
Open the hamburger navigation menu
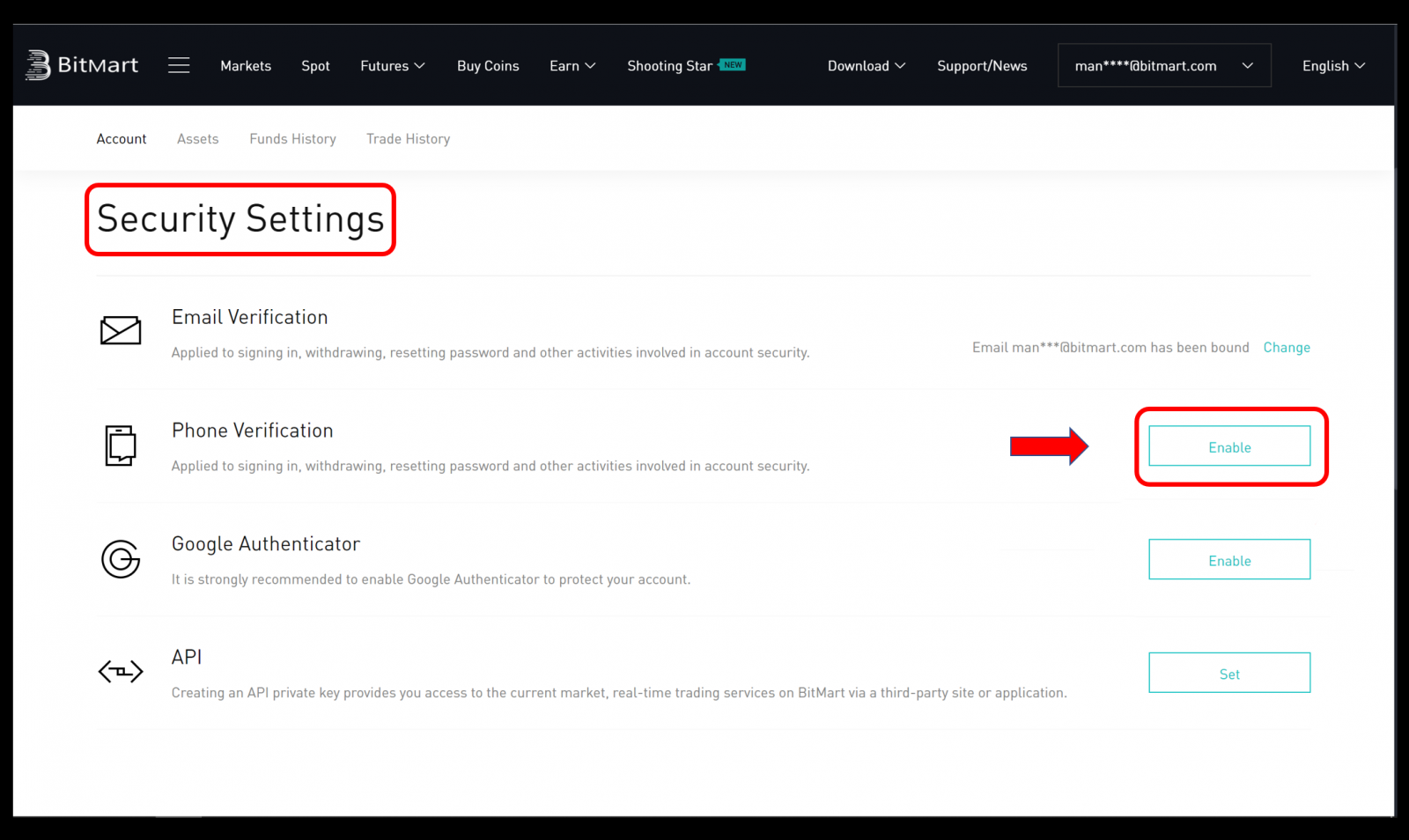(x=179, y=64)
